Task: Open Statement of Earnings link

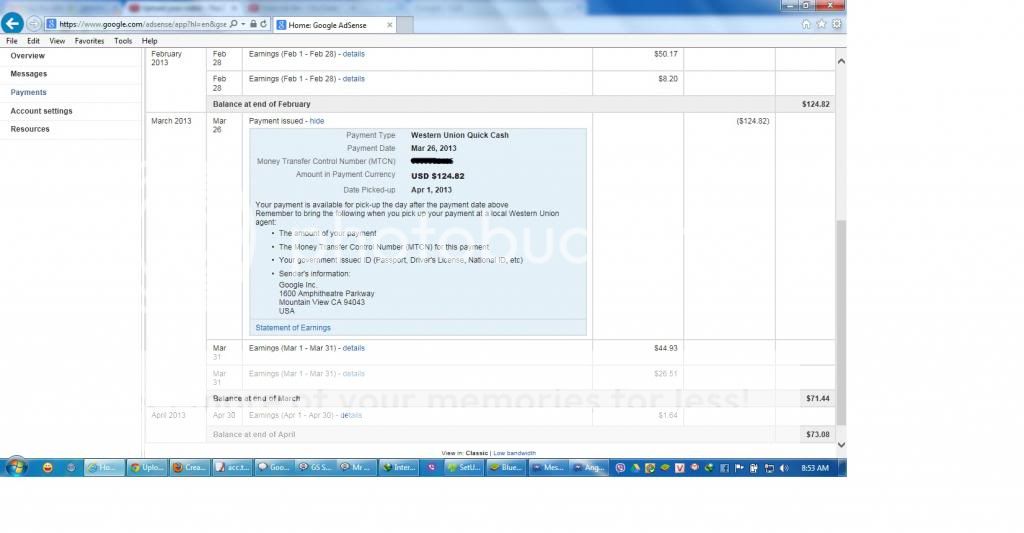Action: click(x=293, y=327)
